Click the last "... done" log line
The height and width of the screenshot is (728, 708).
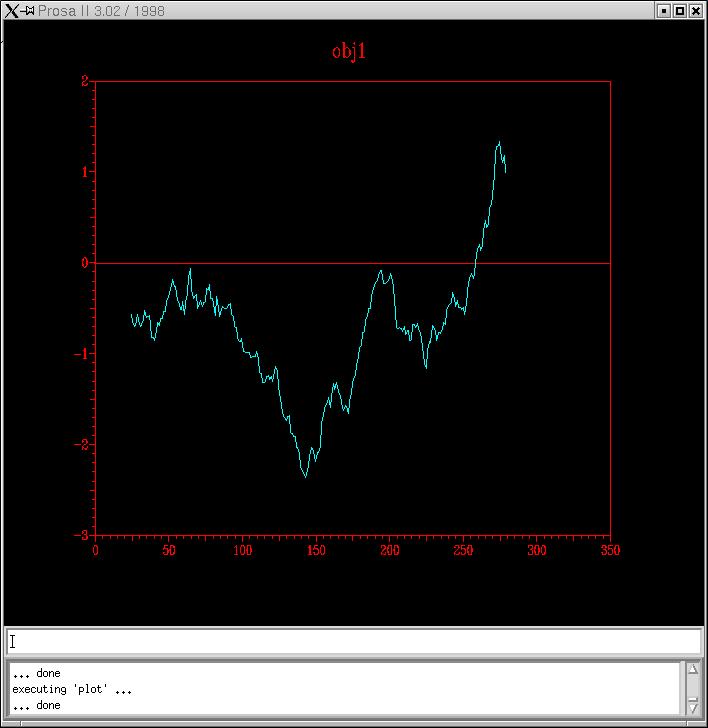[36, 705]
